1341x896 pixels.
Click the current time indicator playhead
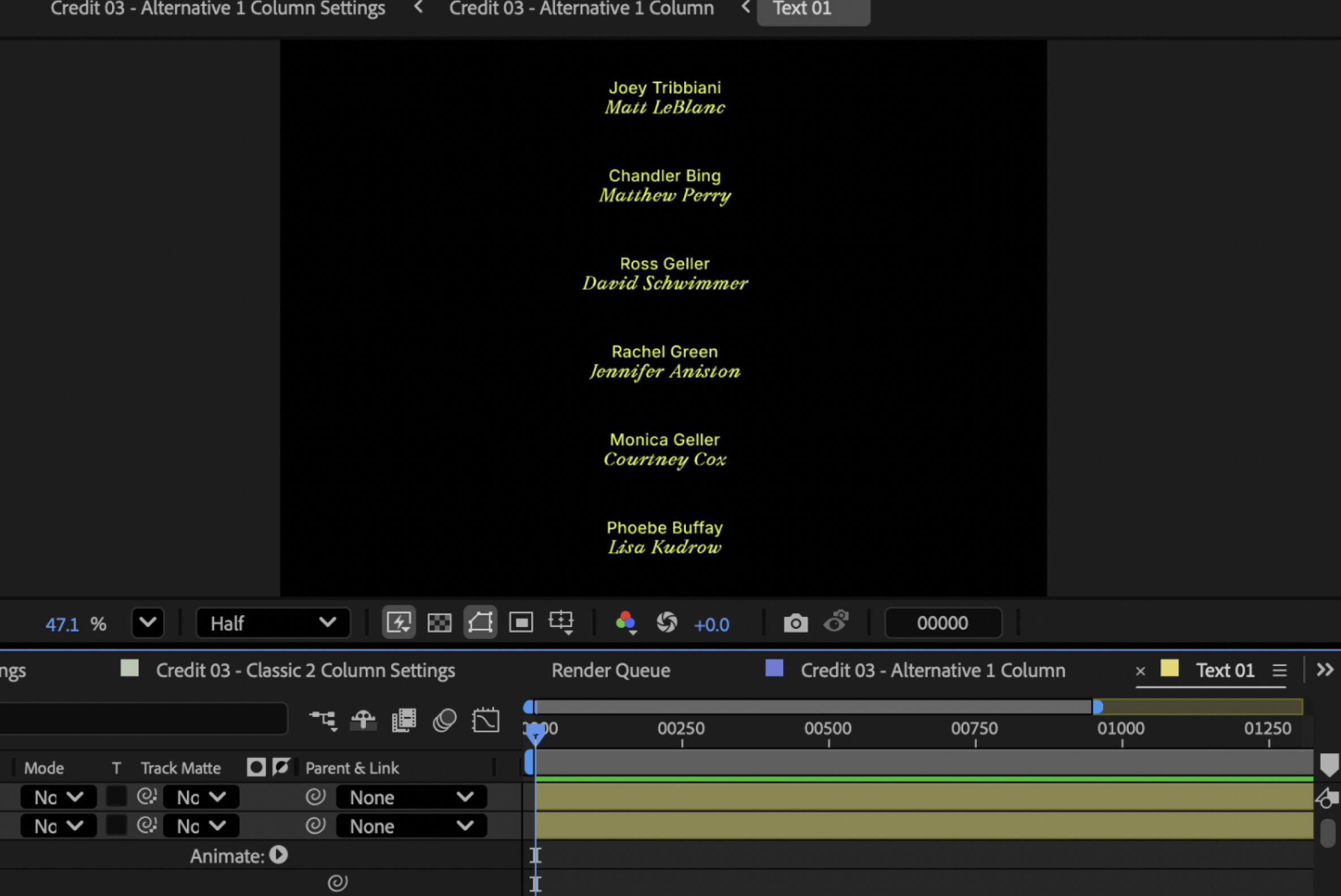(535, 733)
